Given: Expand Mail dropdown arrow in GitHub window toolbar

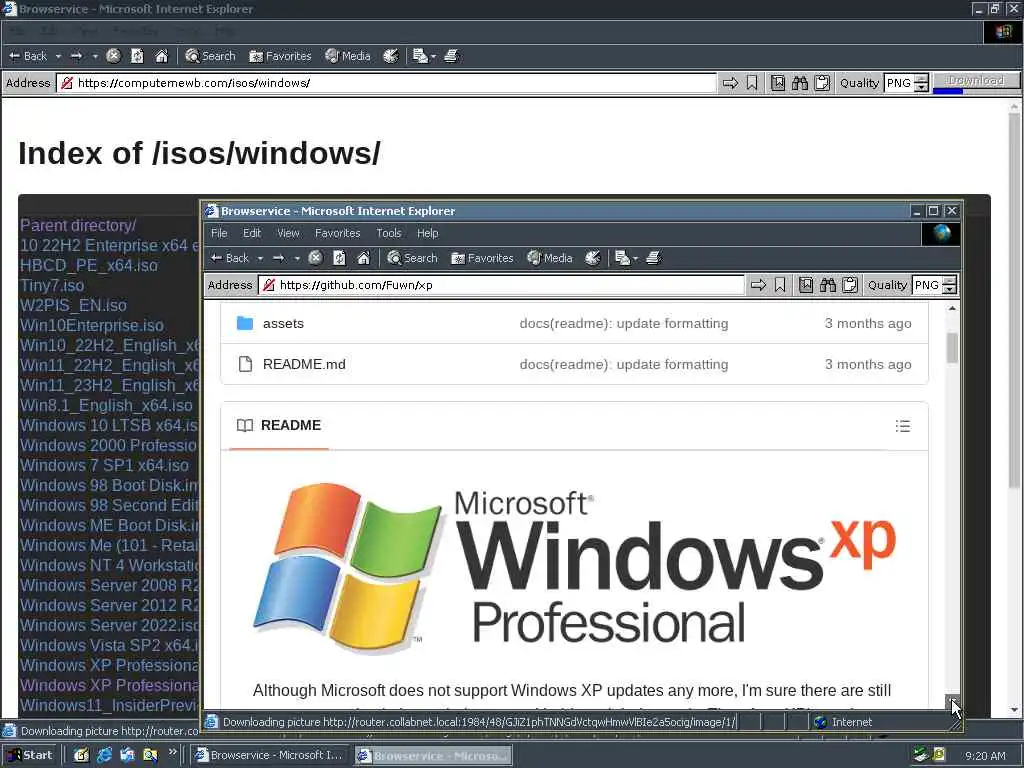Looking at the screenshot, I should [635, 259].
